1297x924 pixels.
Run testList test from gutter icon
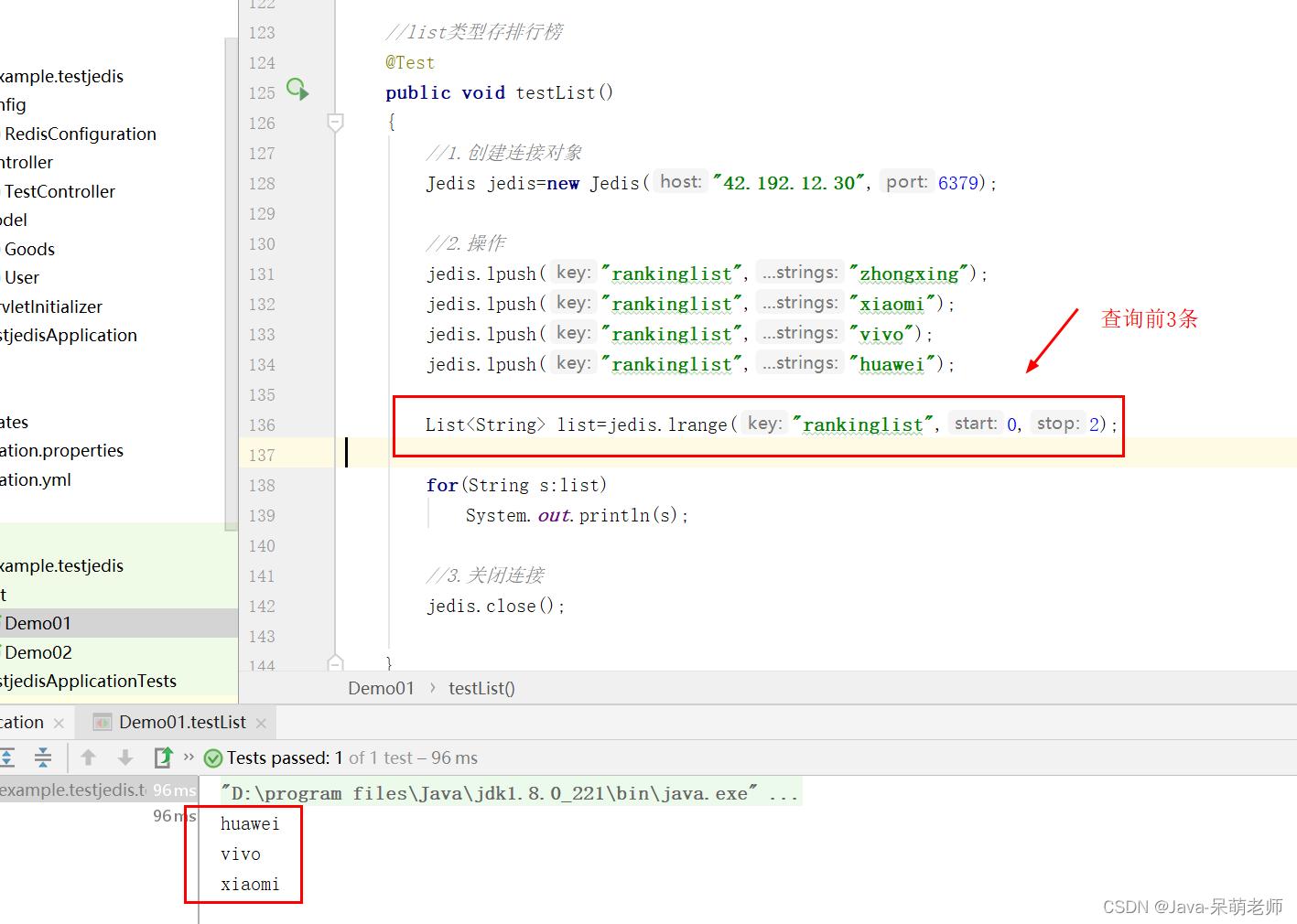(x=297, y=90)
